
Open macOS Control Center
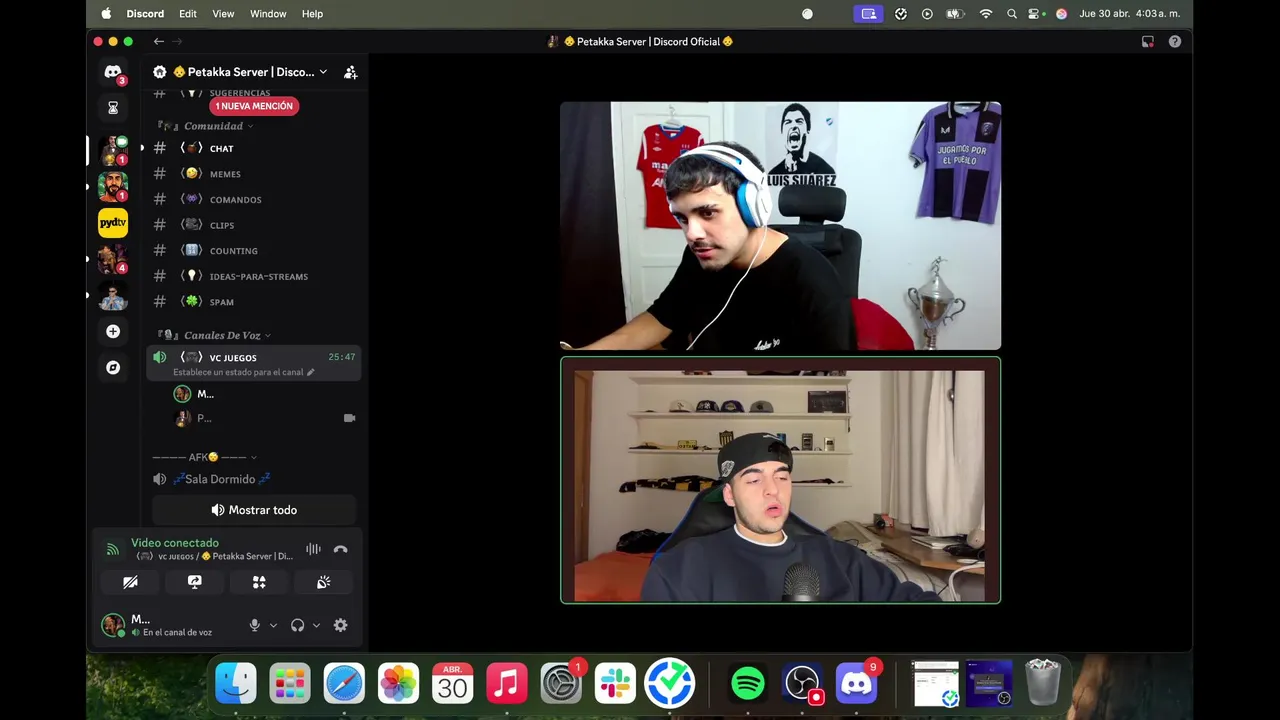coord(1036,14)
